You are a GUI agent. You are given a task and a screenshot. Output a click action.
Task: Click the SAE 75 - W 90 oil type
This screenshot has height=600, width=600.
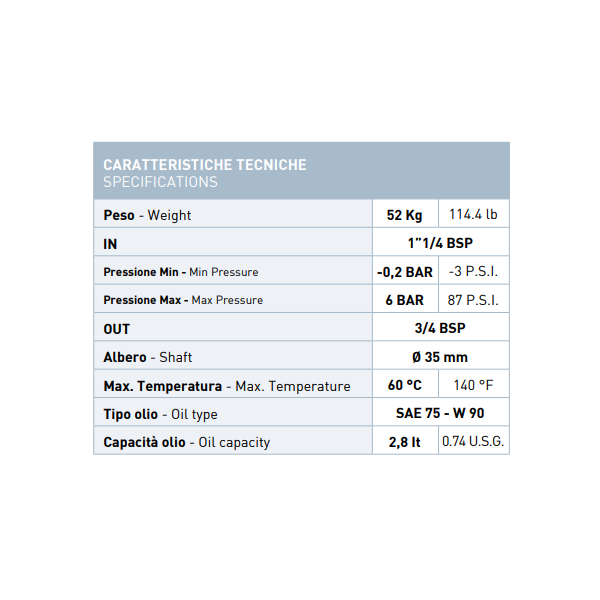439,414
